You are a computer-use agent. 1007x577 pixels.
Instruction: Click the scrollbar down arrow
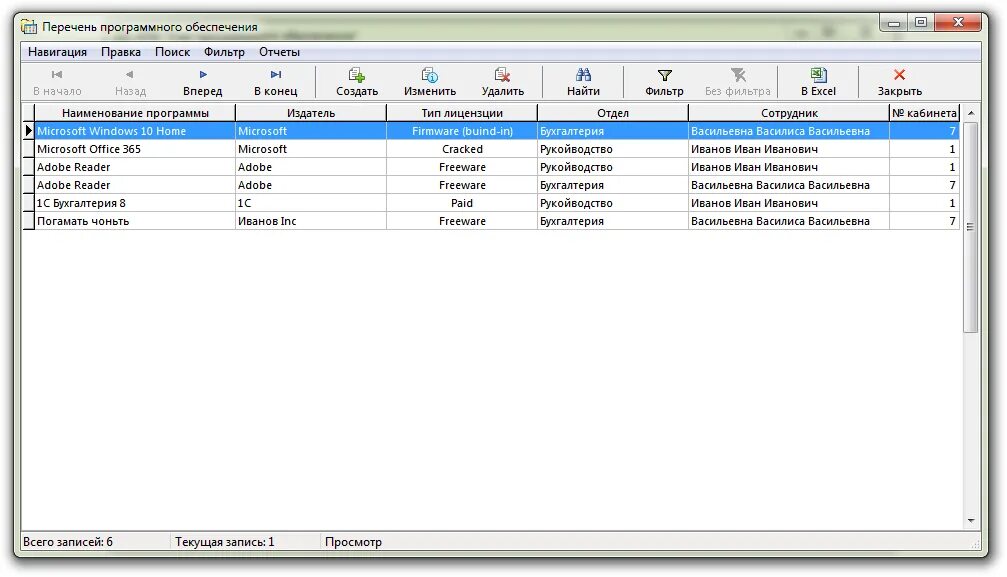coord(970,520)
